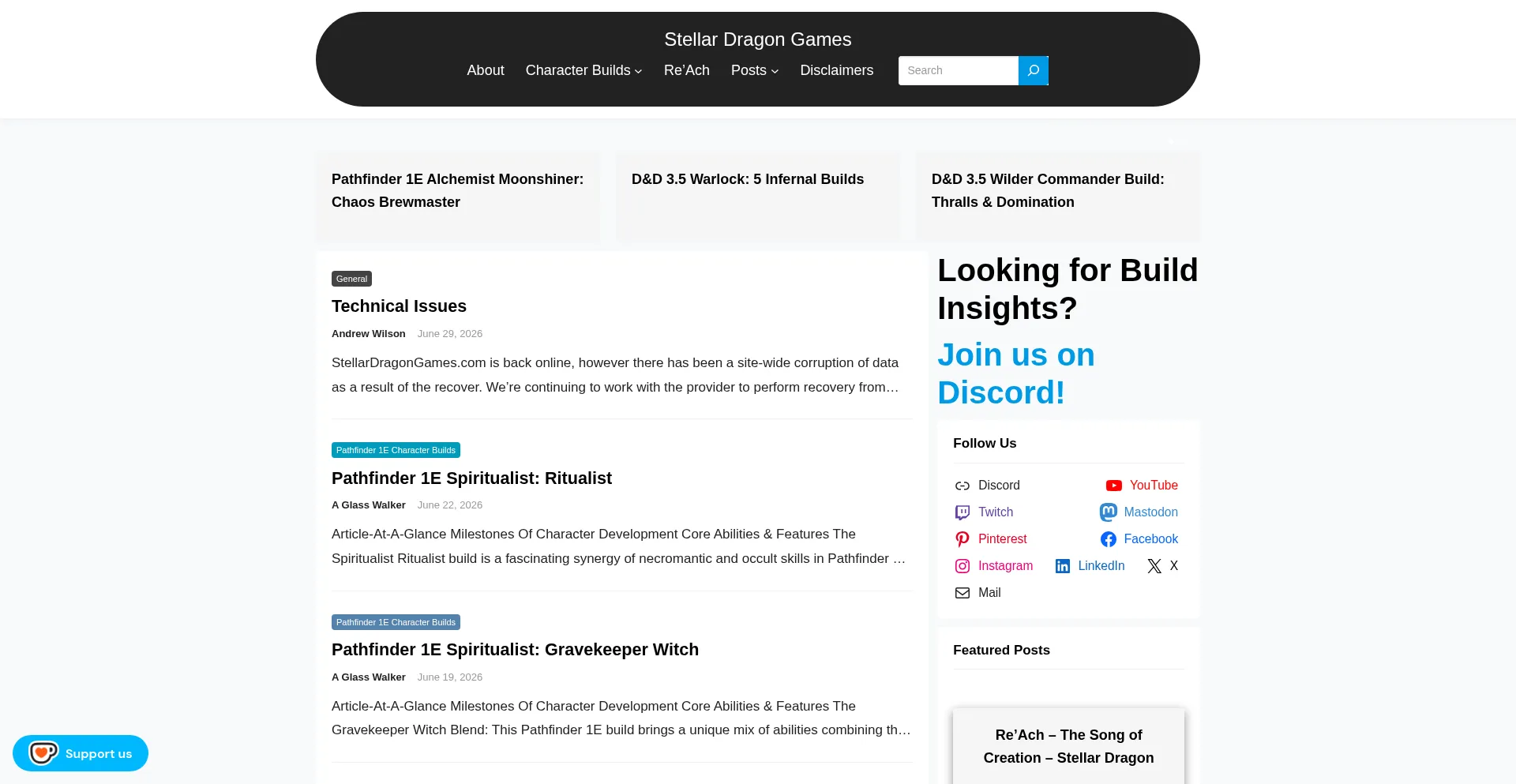The height and width of the screenshot is (784, 1516).
Task: Click the Stellar Dragon Games site title
Action: pyautogui.click(x=757, y=39)
